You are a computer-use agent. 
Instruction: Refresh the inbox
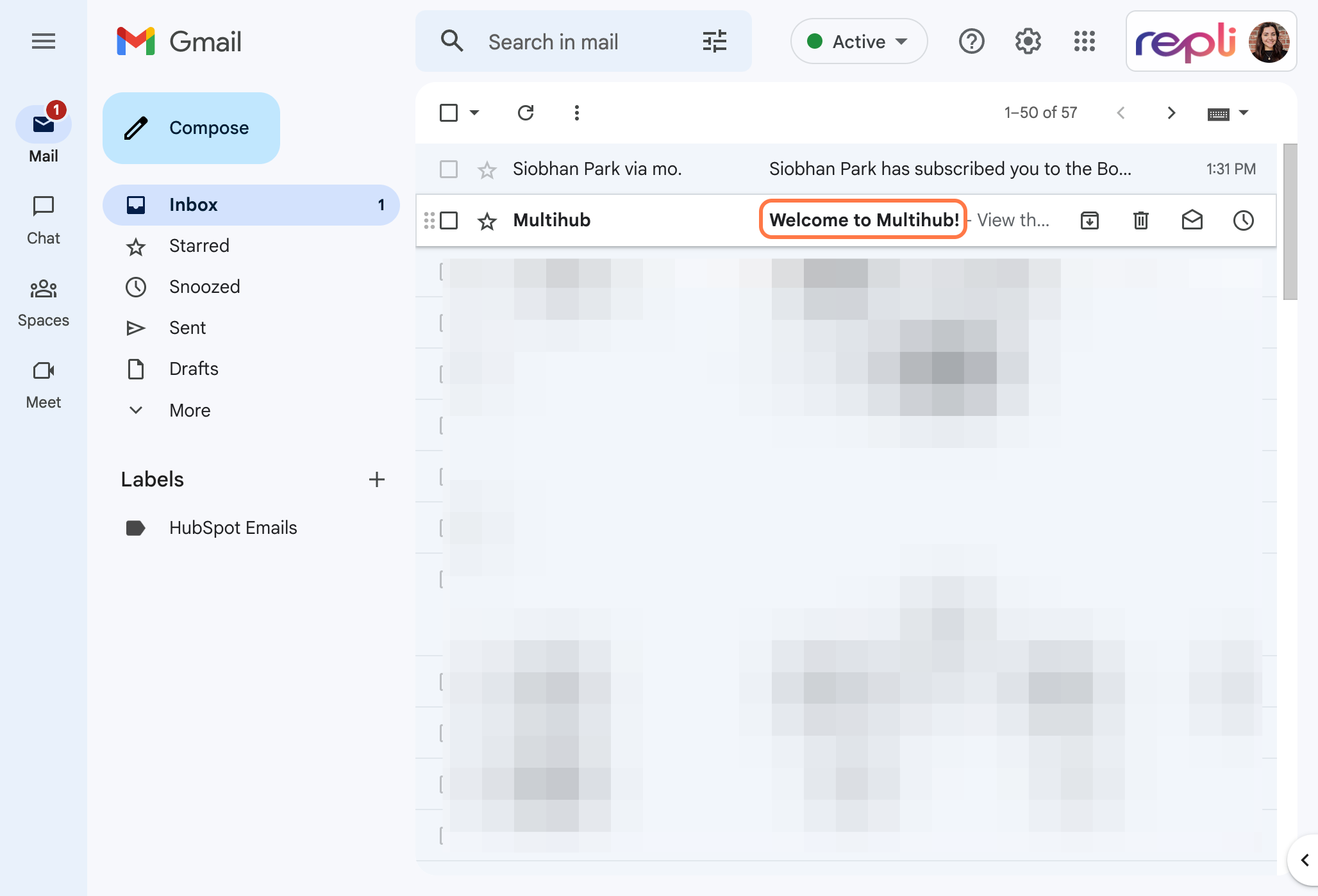pos(526,113)
